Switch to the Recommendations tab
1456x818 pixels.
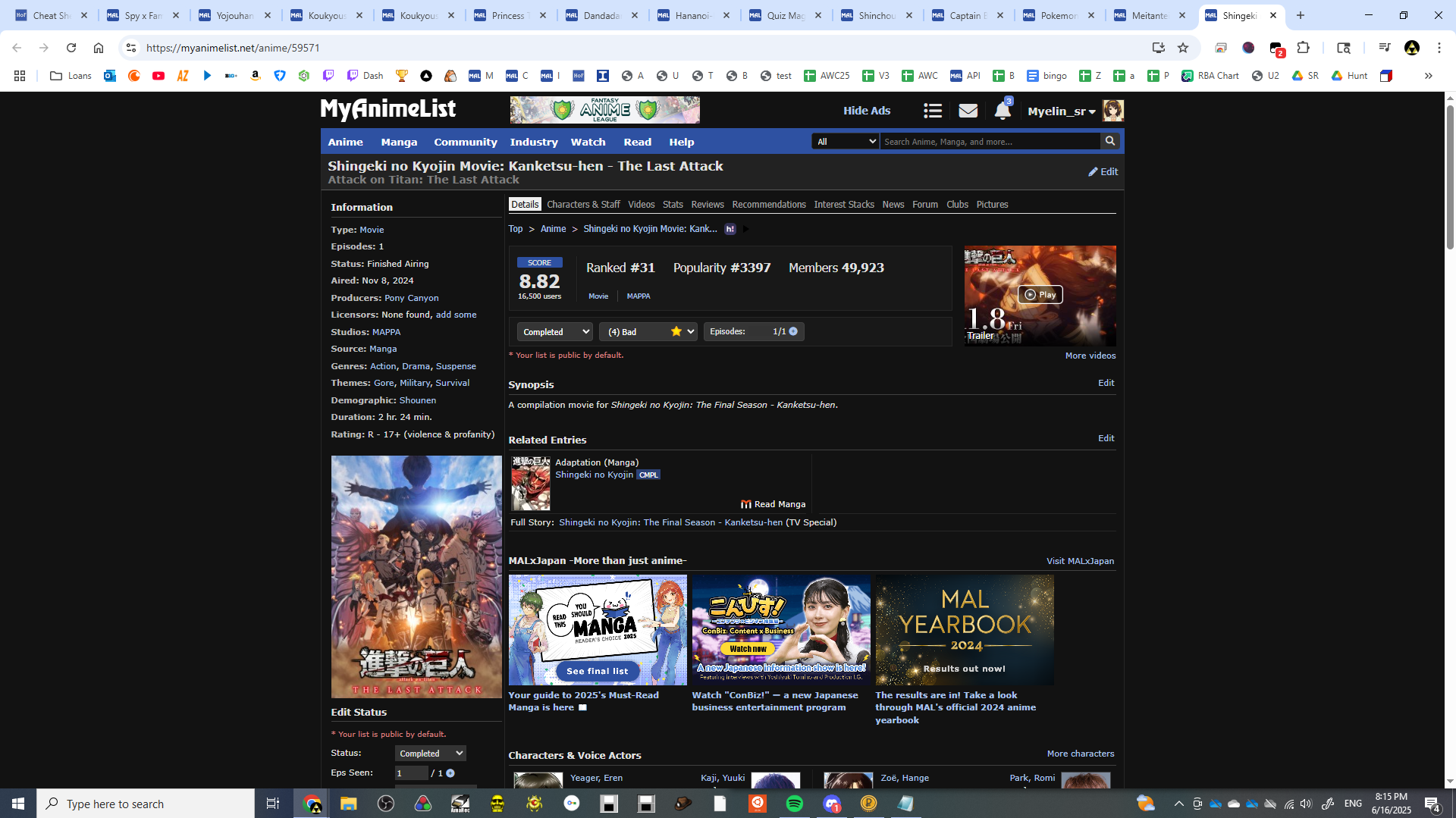pyautogui.click(x=769, y=205)
